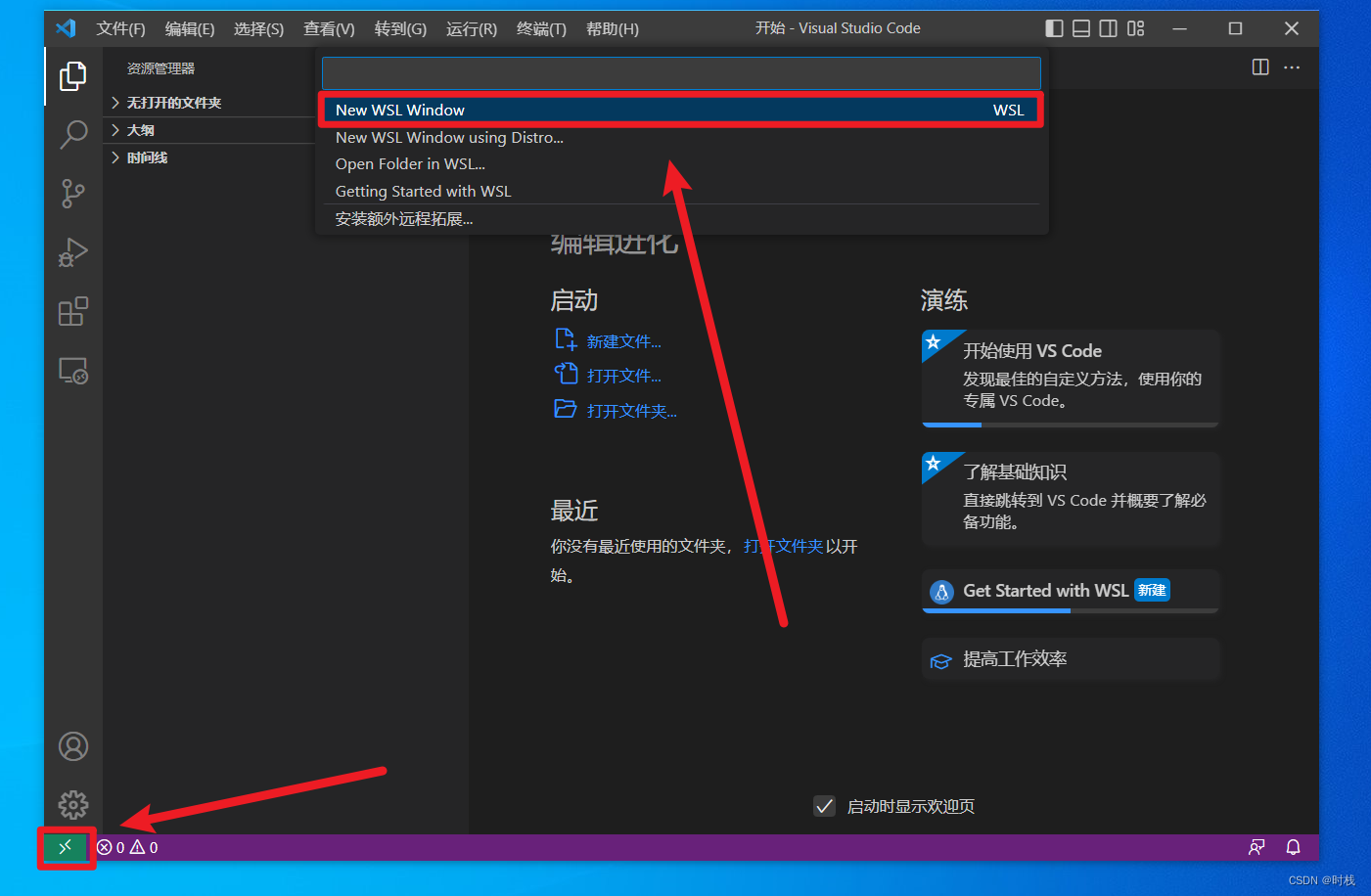Open the Explorer view in activity bar
The image size is (1371, 896).
(73, 75)
